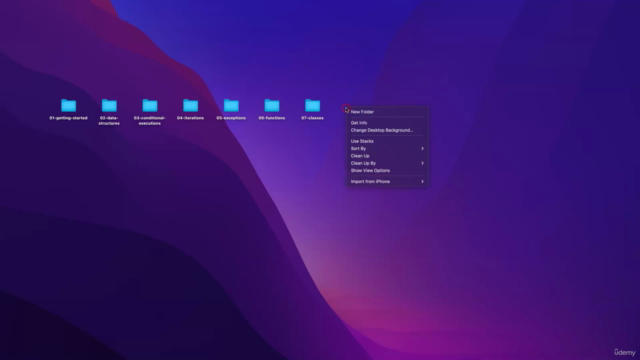Click the Udemy watermark logo

click(624, 352)
